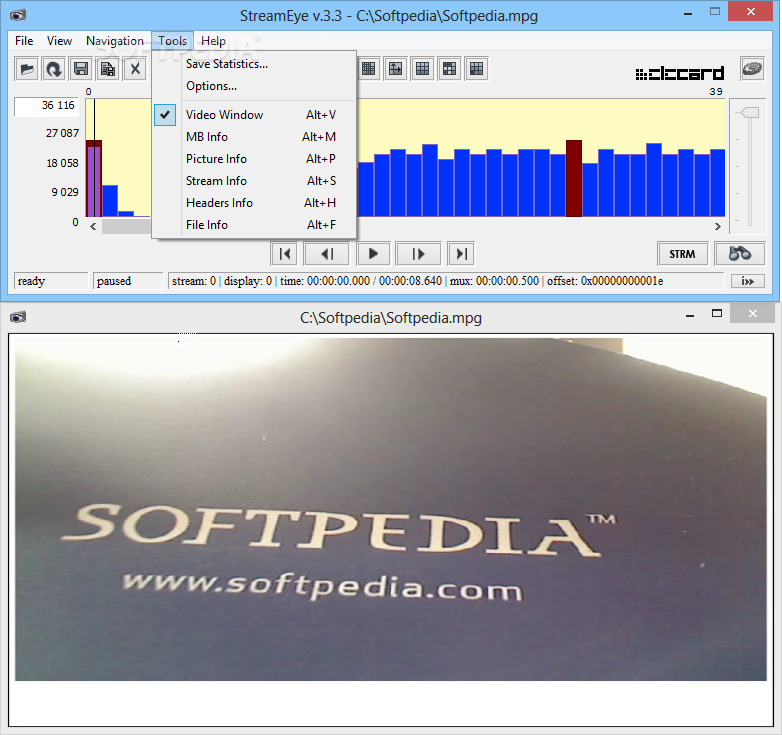Open Options... in the Tools menu

254,86
